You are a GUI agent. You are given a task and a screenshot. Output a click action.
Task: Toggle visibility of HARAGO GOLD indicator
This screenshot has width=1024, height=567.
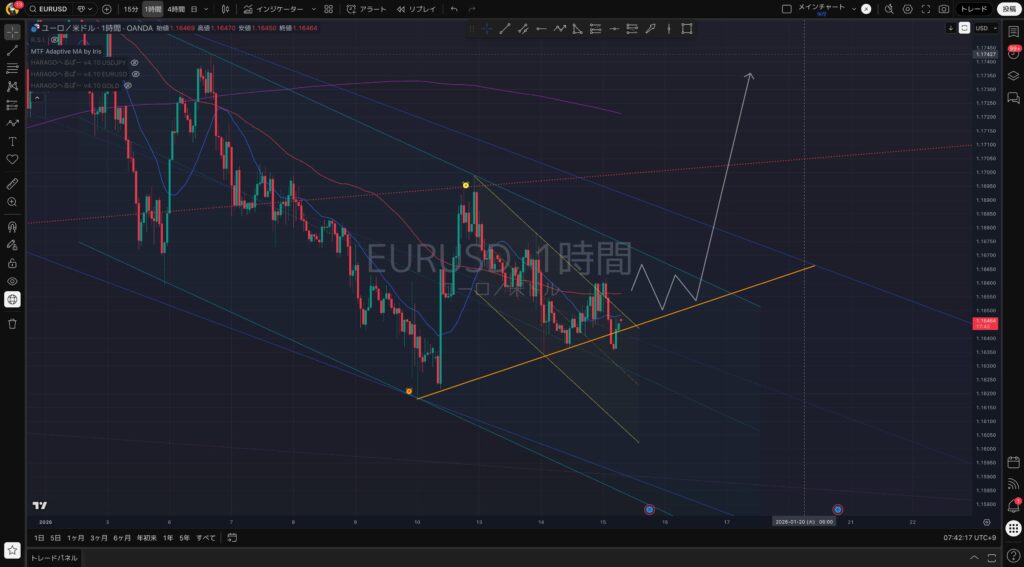[x=128, y=86]
